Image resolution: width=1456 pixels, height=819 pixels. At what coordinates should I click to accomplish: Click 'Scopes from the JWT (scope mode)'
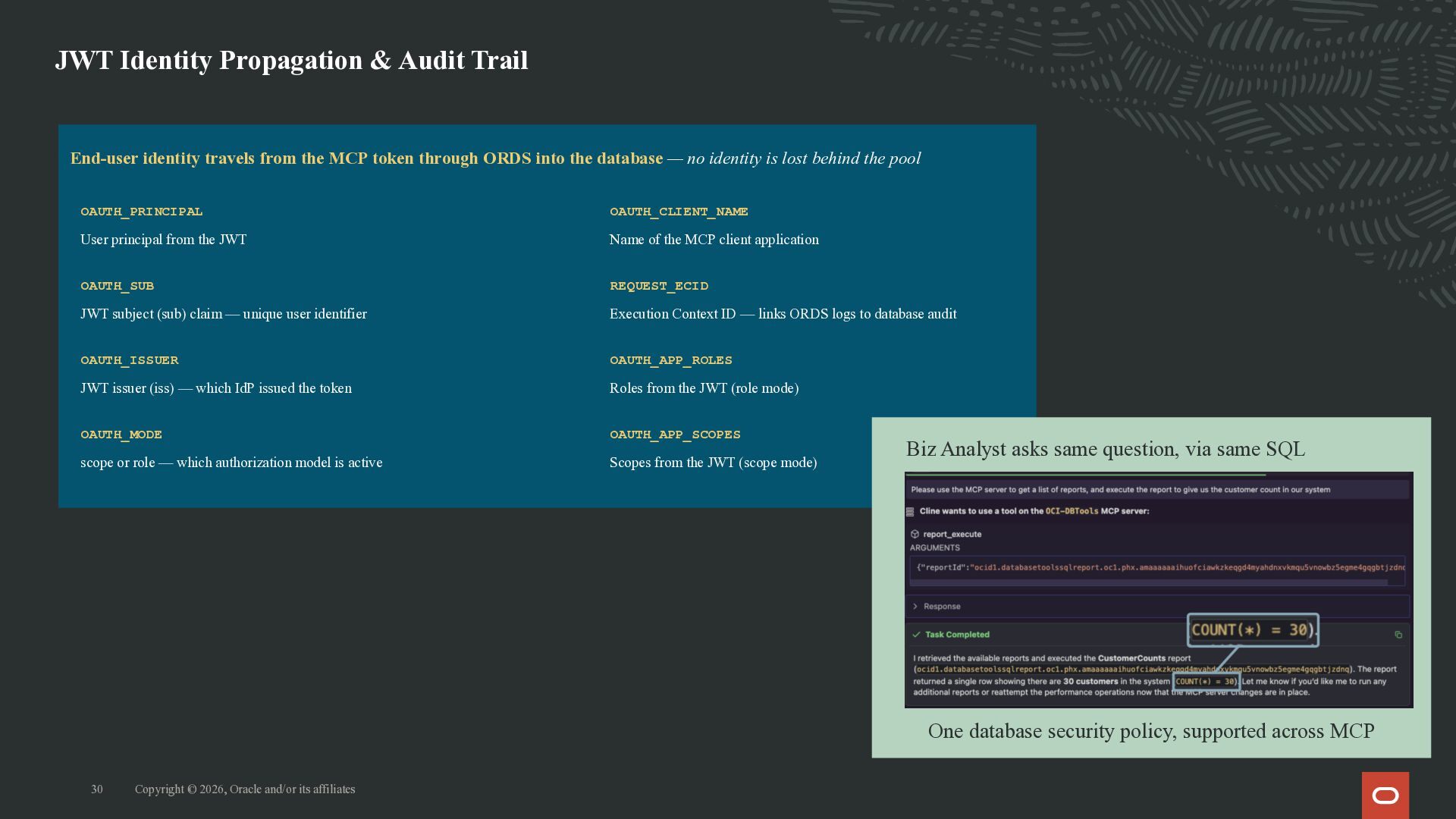tap(714, 463)
